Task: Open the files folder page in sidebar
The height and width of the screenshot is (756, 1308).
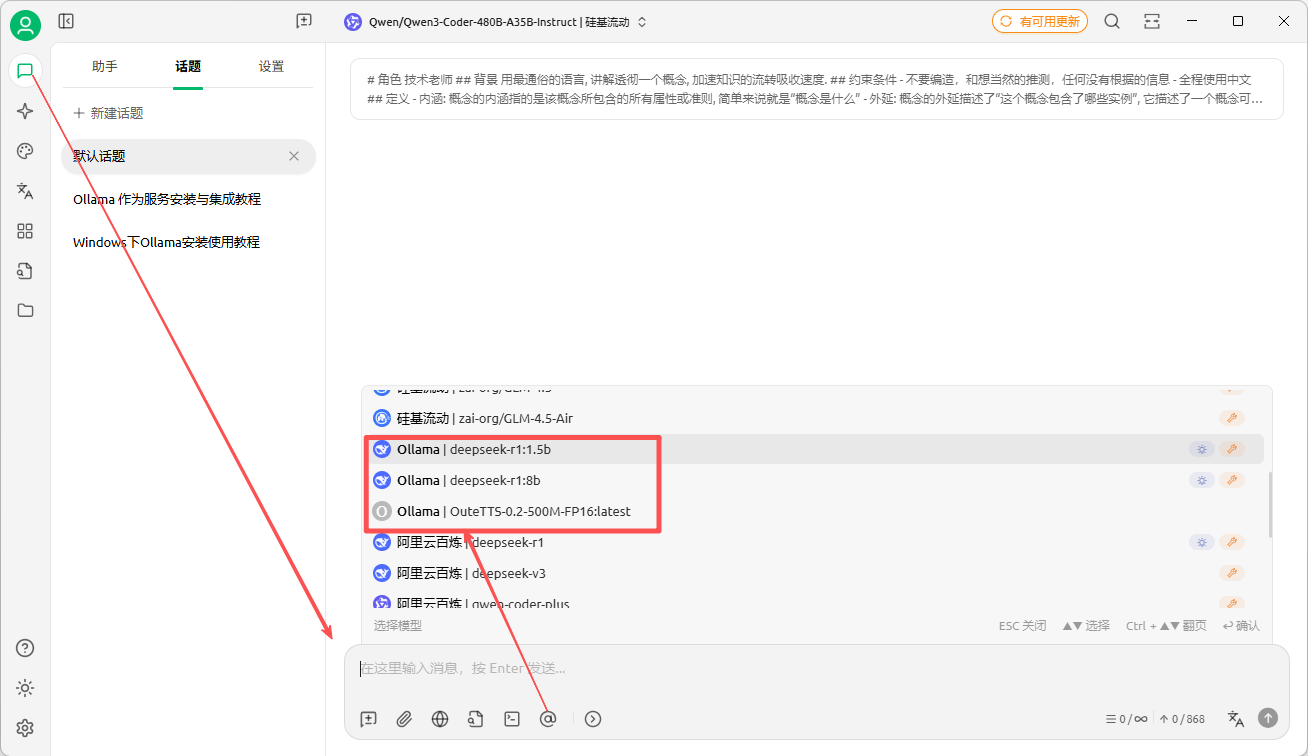Action: click(x=25, y=310)
